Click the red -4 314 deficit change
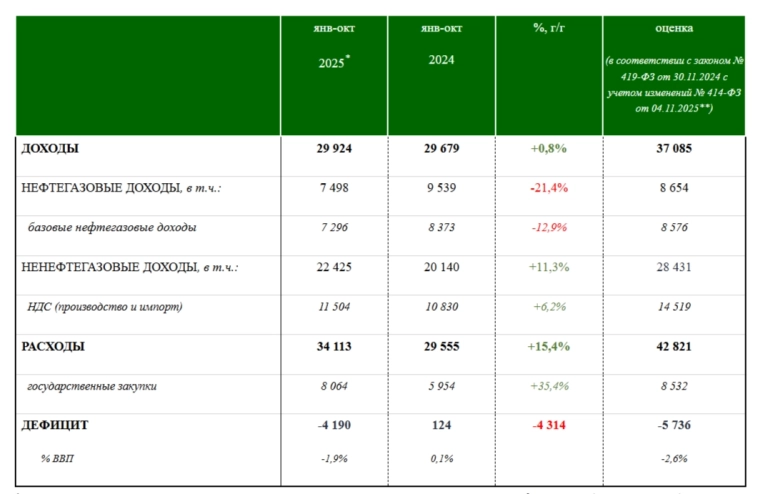Screen dimensions: 758x494 [549, 425]
